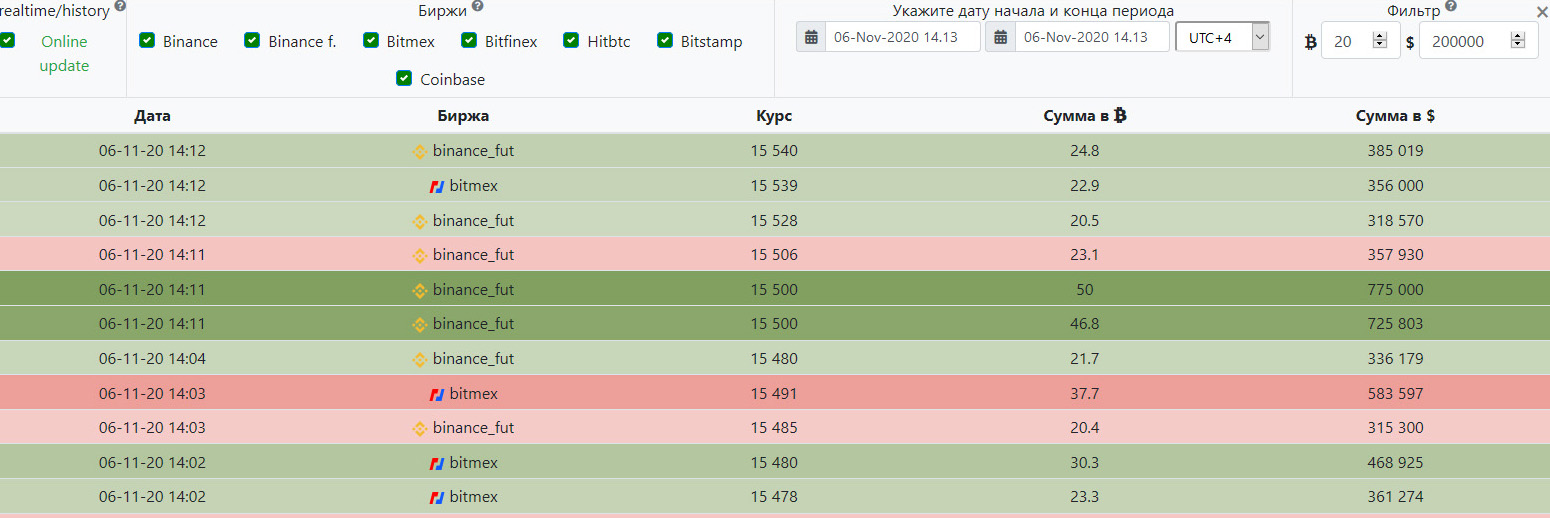Select cell with sum 775 000
This screenshot has width=1550, height=518.
click(1395, 289)
